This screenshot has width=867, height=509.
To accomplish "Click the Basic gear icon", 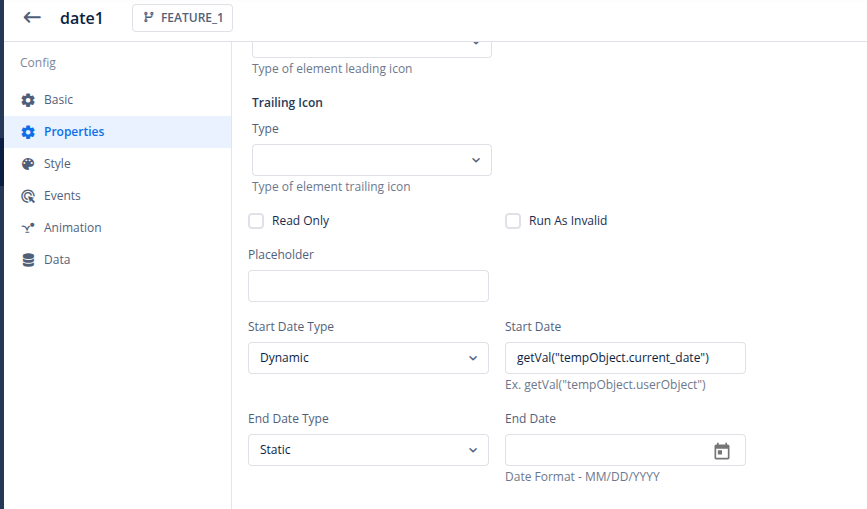I will coord(28,100).
